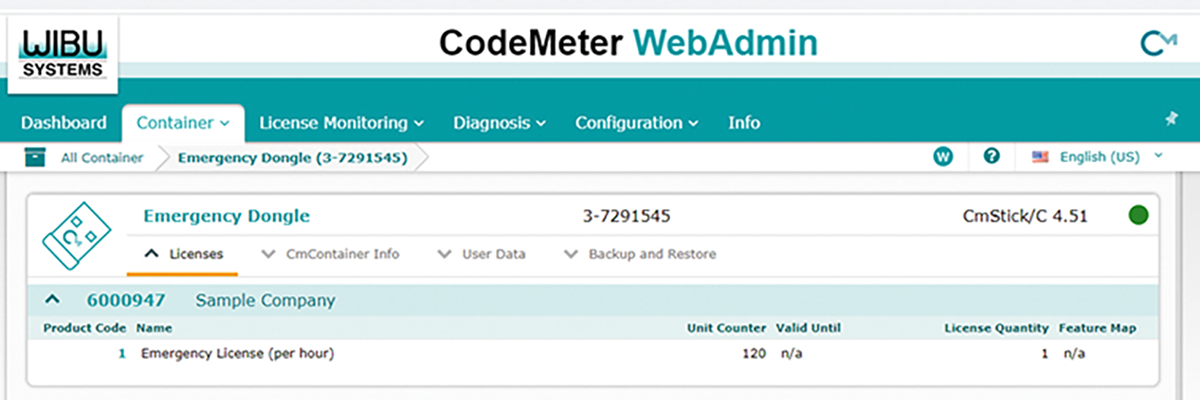
Task: Click the CmStick/C 4.51 label
Action: tap(1024, 216)
